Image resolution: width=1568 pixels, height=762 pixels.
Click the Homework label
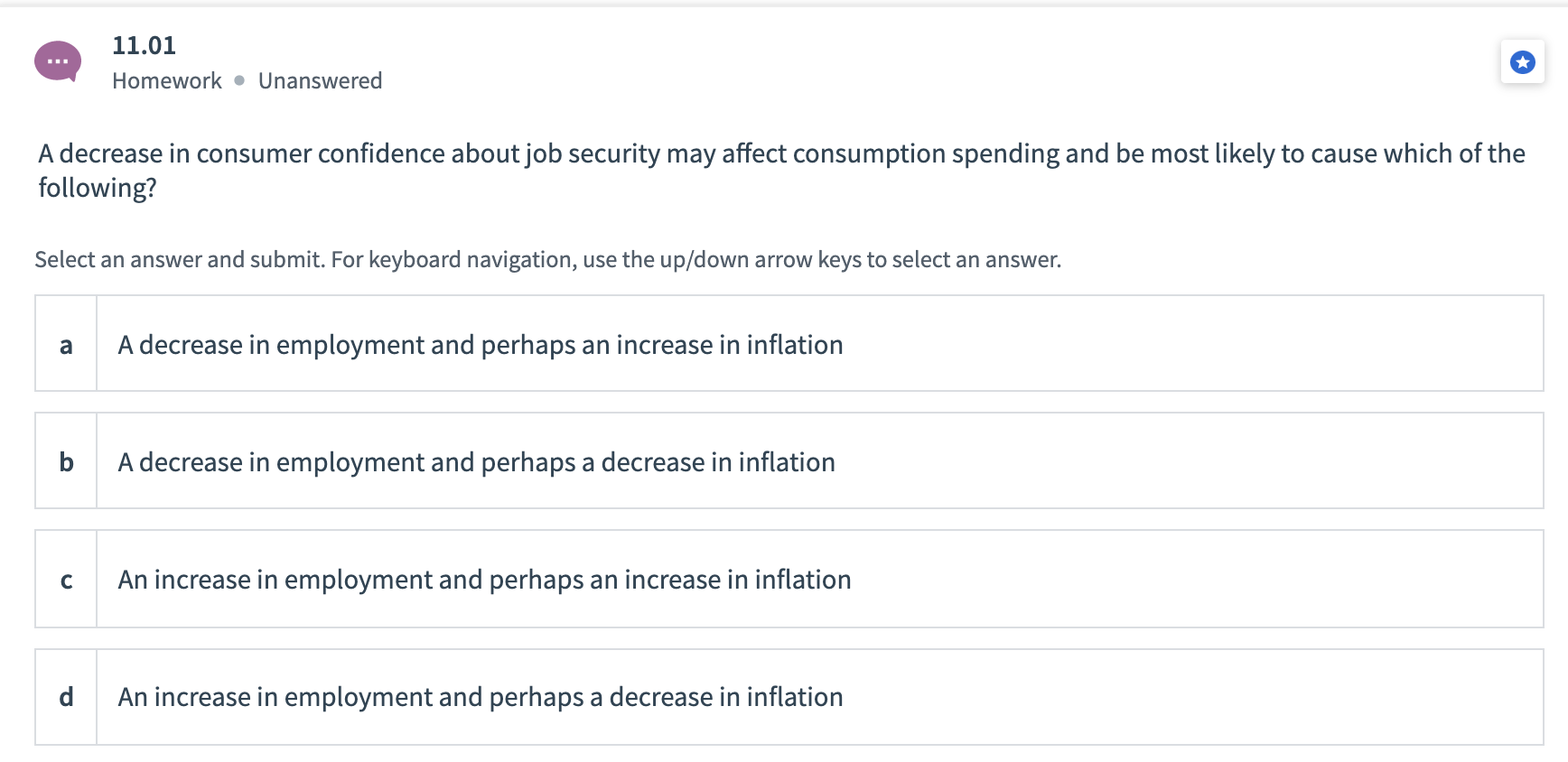coord(167,81)
